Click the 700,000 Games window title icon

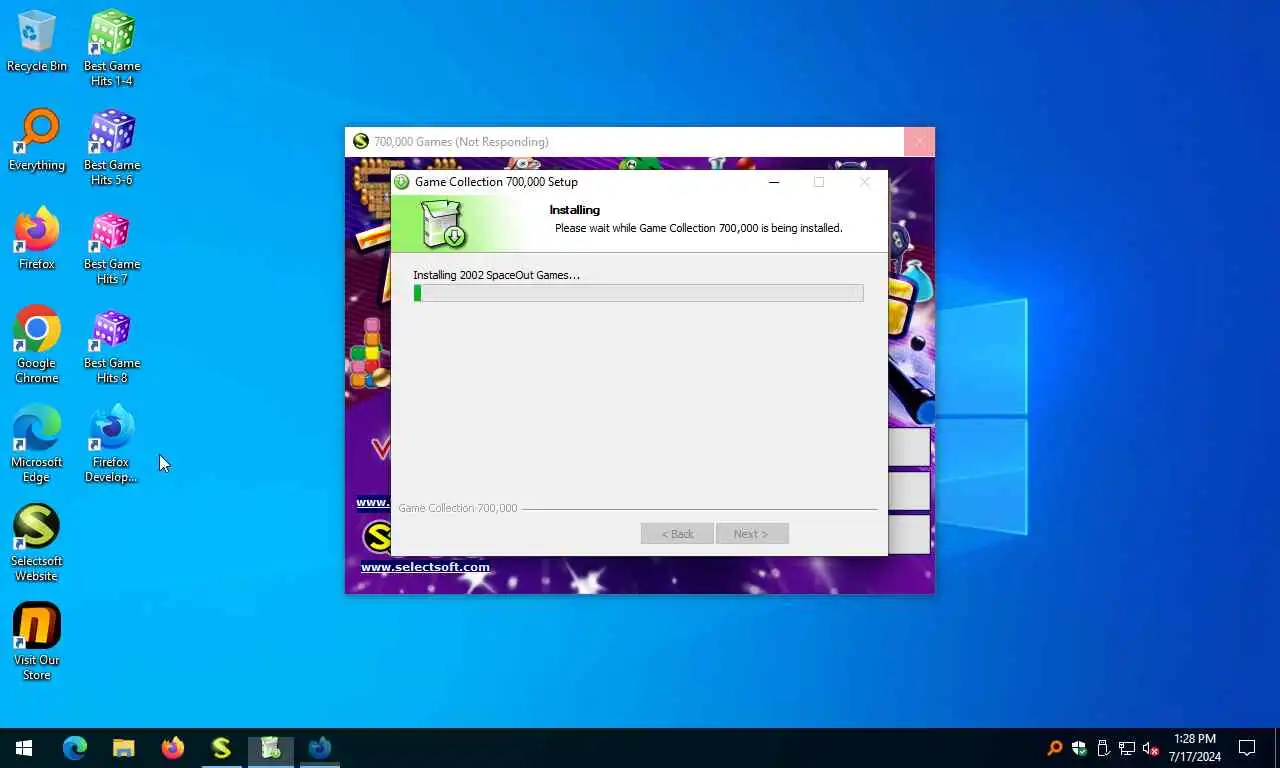pos(361,142)
